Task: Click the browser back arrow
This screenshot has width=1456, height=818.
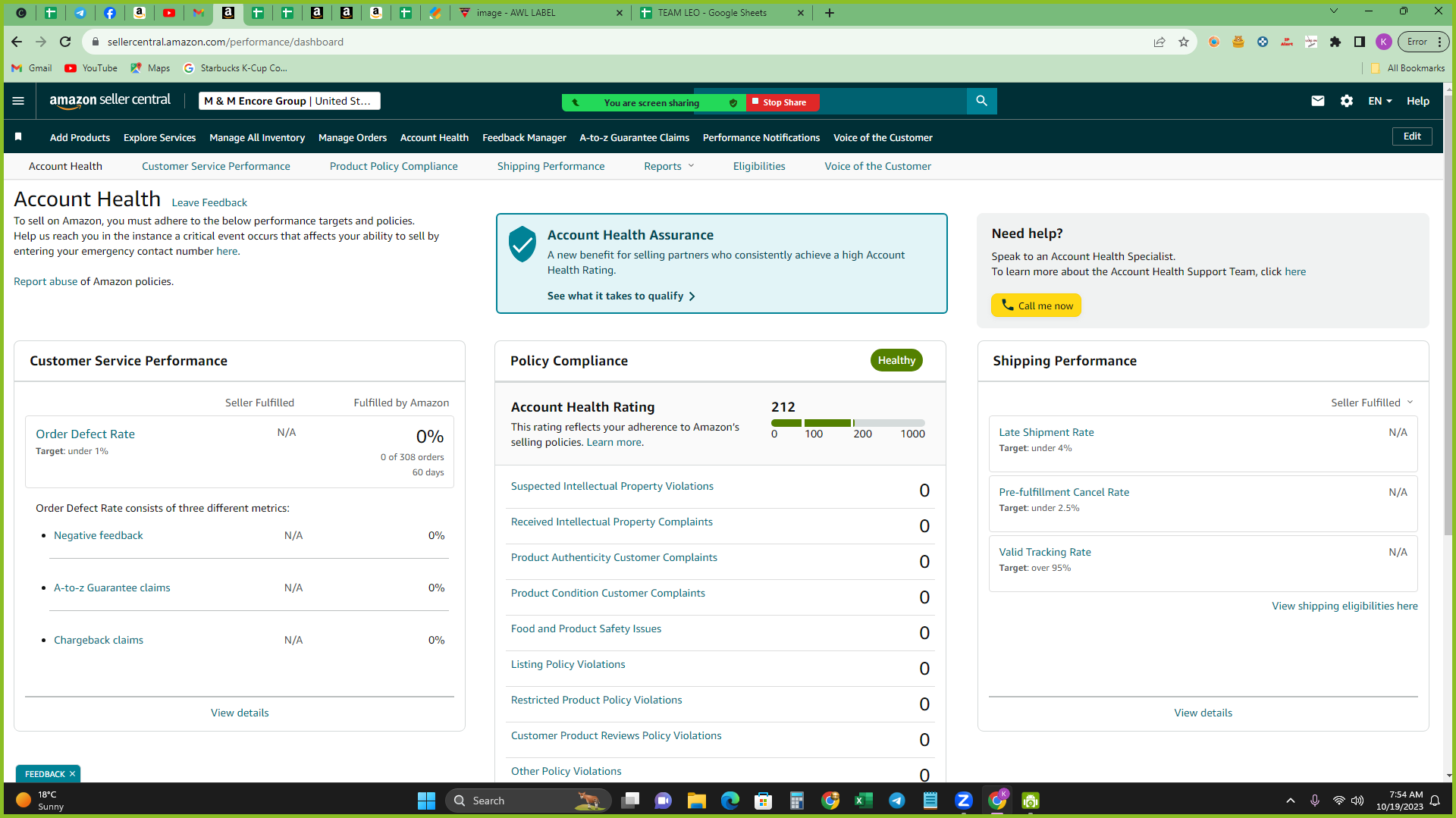Action: point(17,42)
